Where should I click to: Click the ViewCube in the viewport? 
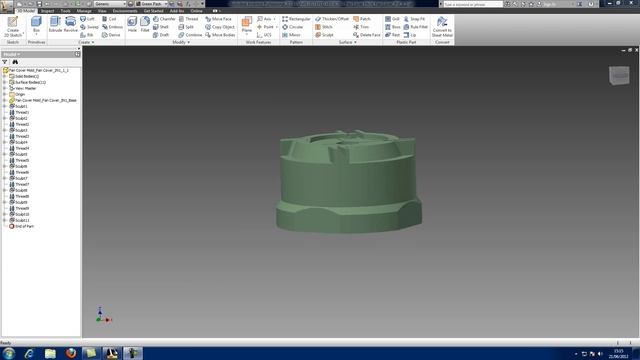point(619,76)
